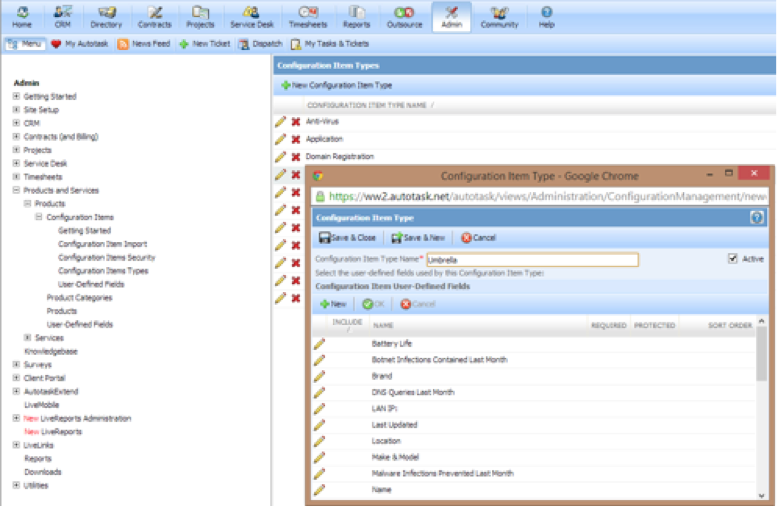Open Dispatch from toolbar
Viewport: 777px width, 507px height.
tap(261, 44)
